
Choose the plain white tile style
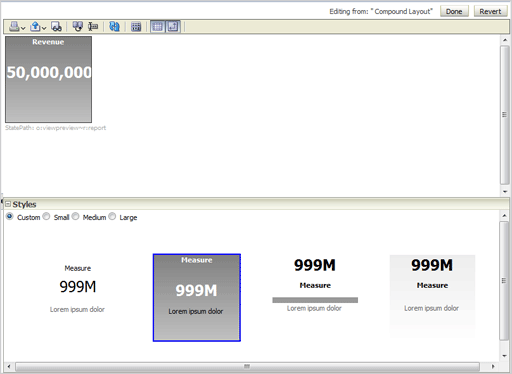(x=77, y=289)
